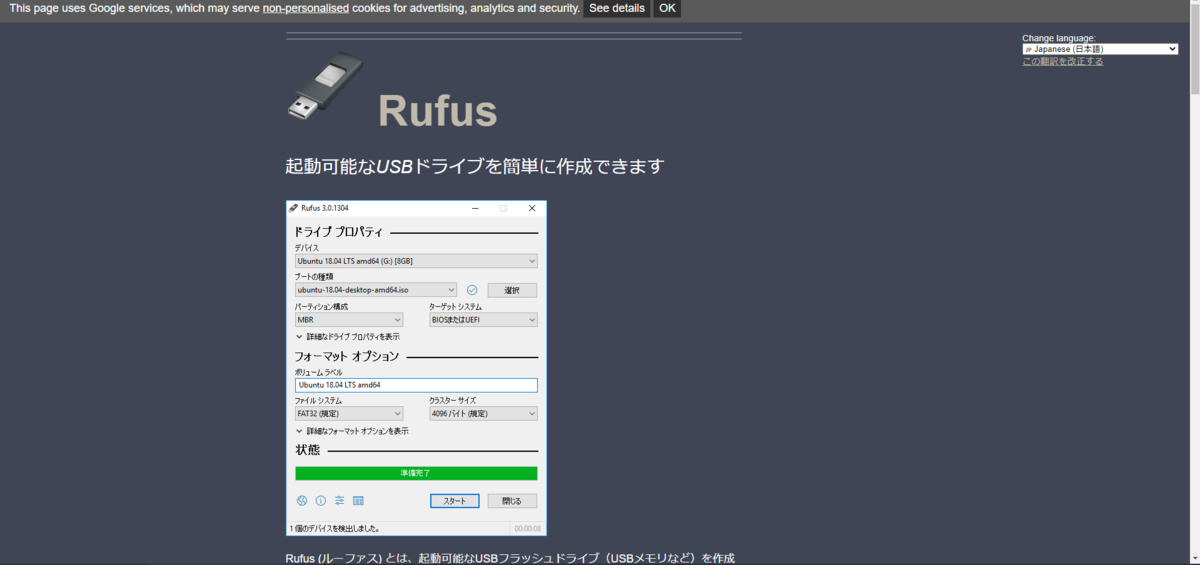
Task: Open the Change language dropdown set to Japanese
Action: (1100, 49)
